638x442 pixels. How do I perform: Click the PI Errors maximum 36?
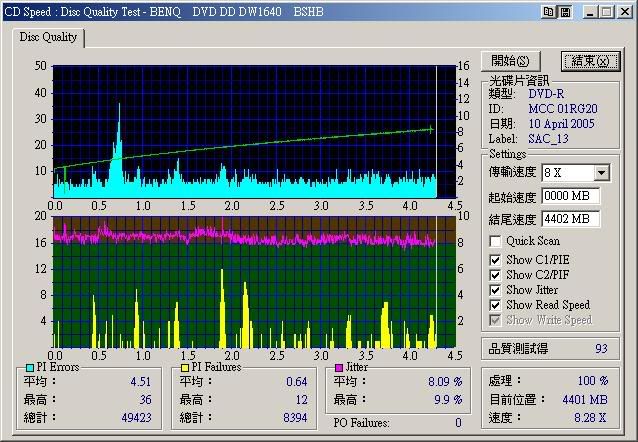(x=145, y=400)
